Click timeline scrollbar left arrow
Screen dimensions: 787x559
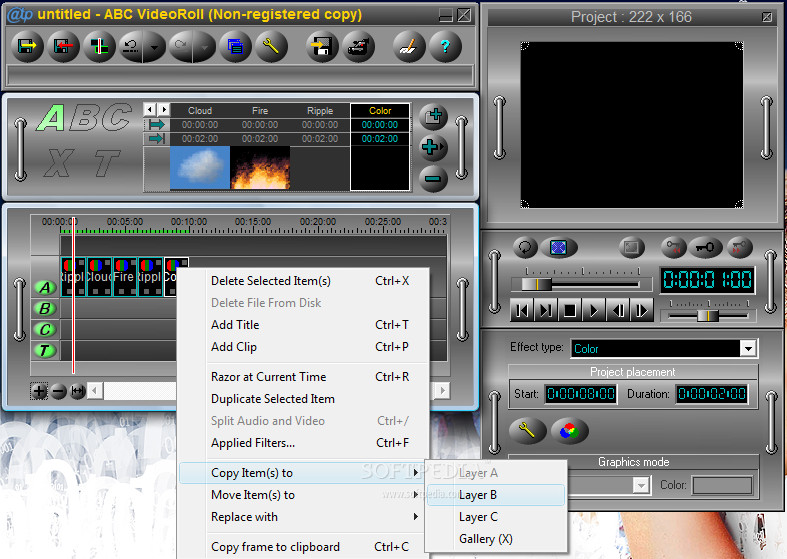(x=95, y=391)
